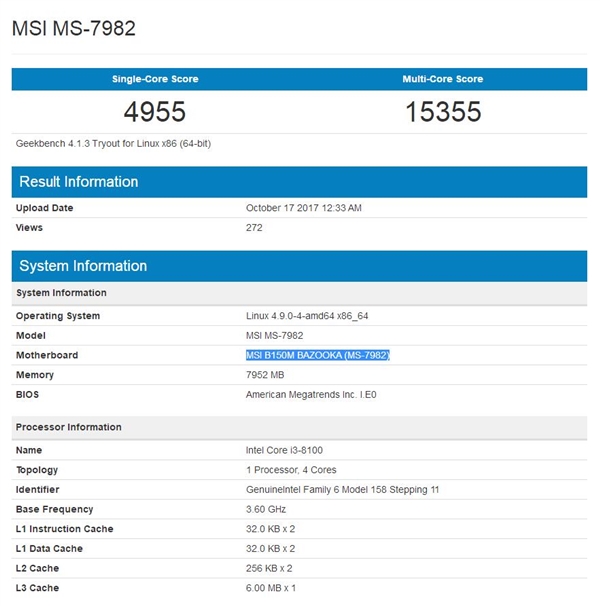Viewport: 600px width, 606px height.
Task: Click the Linux 4.9.0-4-amd64 x86_64 value
Action: pyautogui.click(x=307, y=316)
